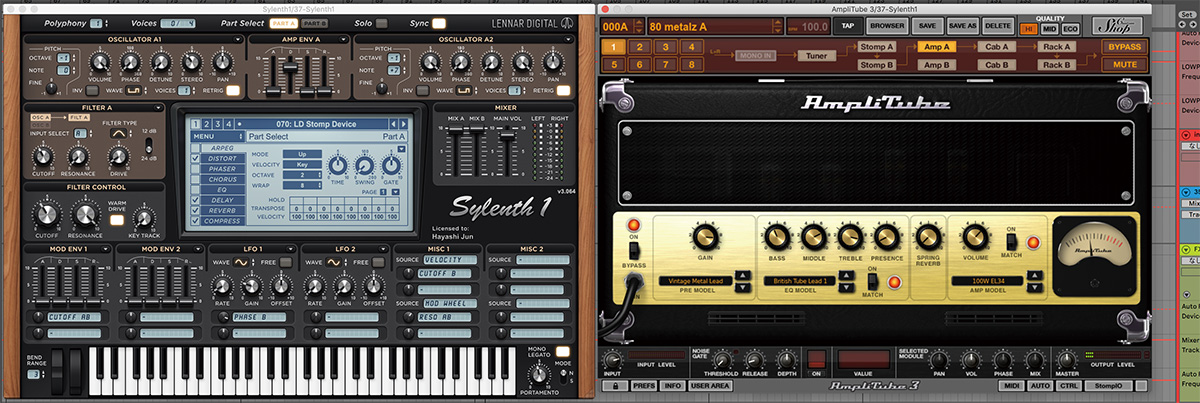Open the Sylenth1 display Menu dropdown
The width and height of the screenshot is (1200, 403).
(217, 136)
